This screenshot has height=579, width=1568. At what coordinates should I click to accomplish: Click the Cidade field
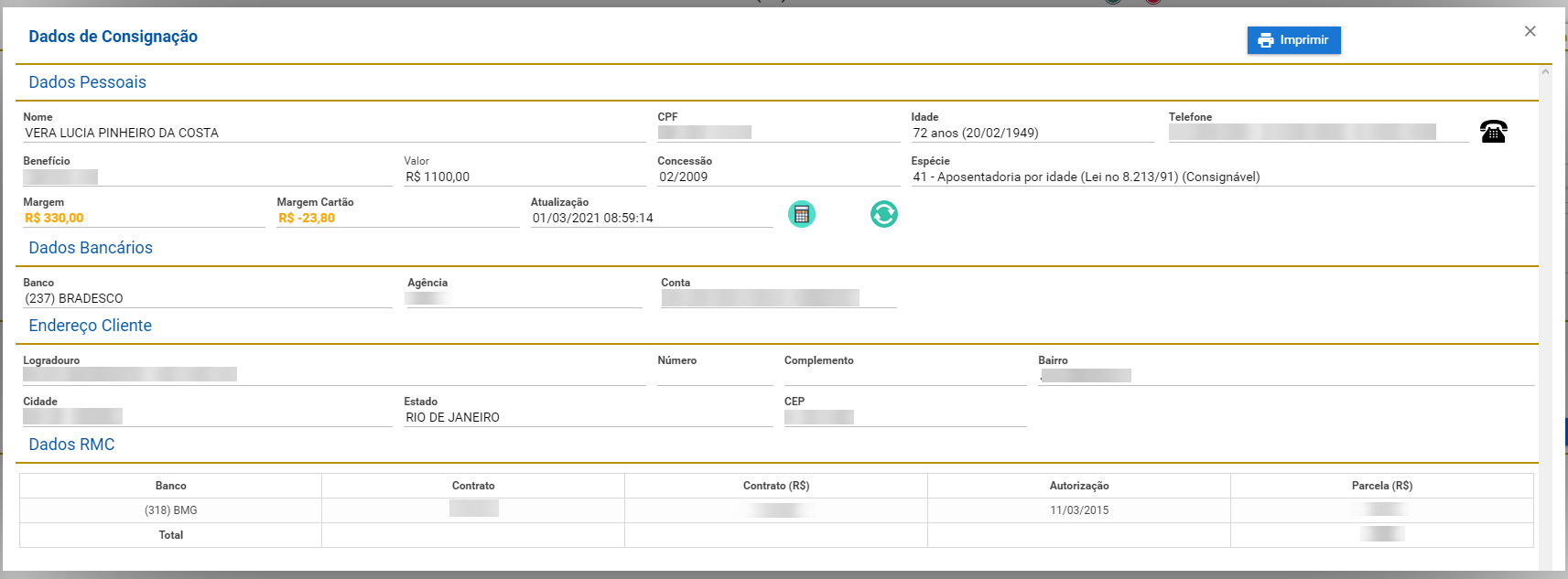[x=208, y=417]
